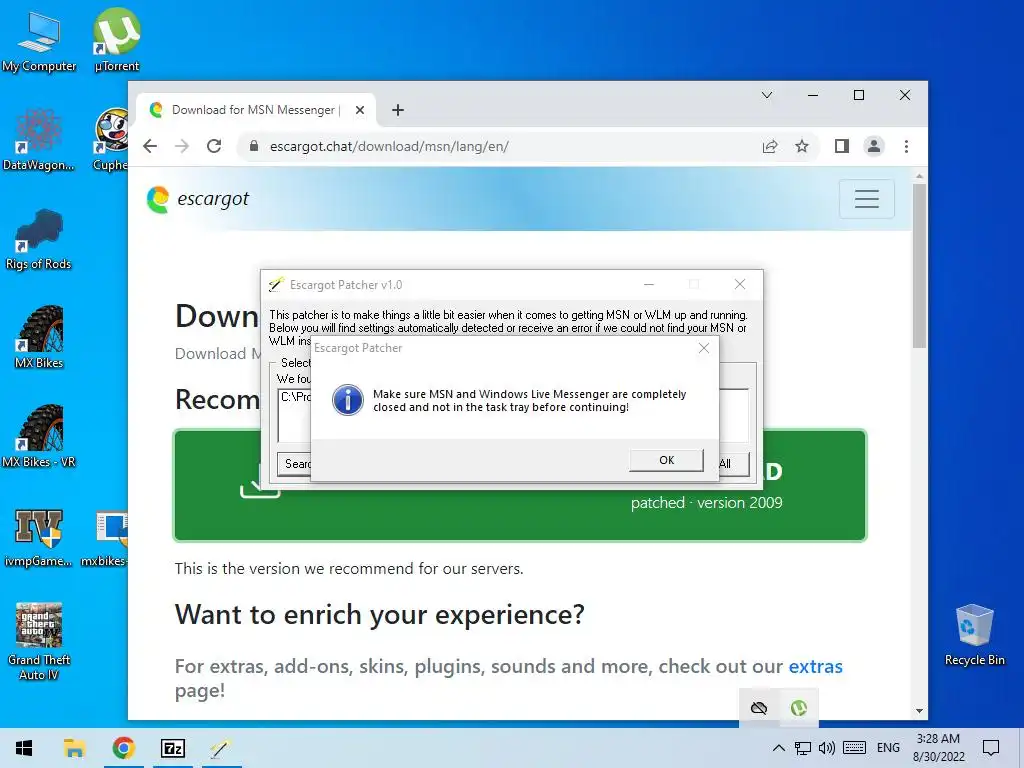Image resolution: width=1024 pixels, height=768 pixels.
Task: Go back in Chrome browser
Action: 150,146
